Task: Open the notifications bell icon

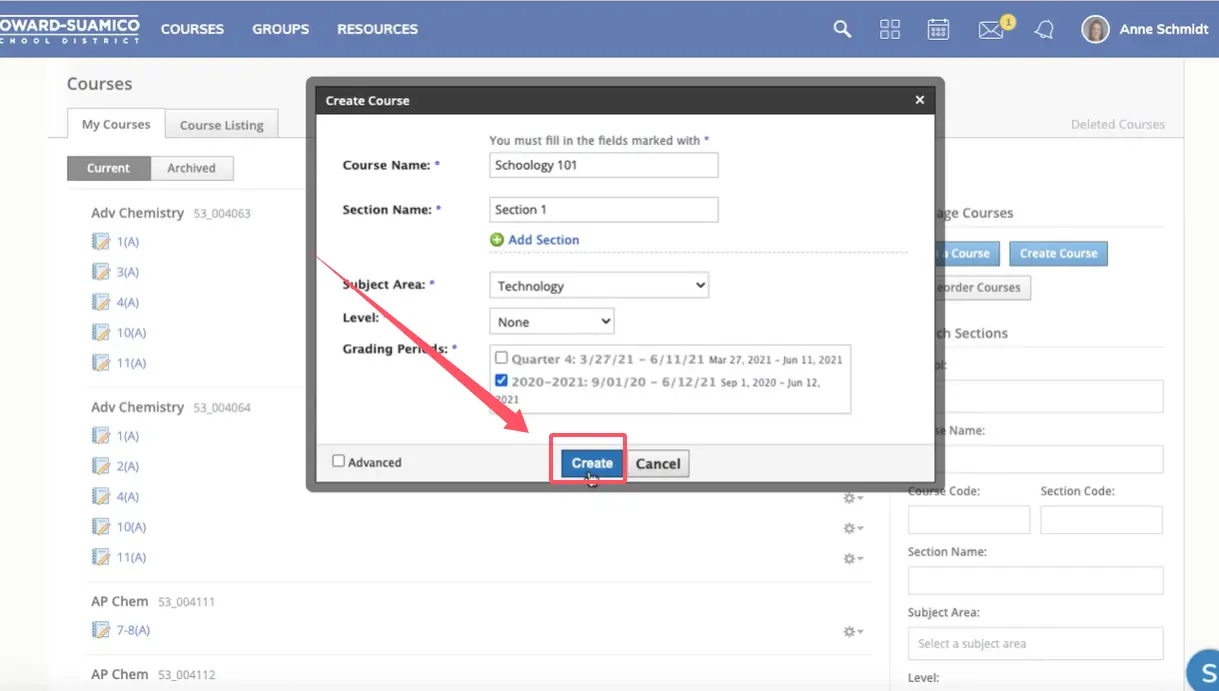Action: click(1044, 30)
